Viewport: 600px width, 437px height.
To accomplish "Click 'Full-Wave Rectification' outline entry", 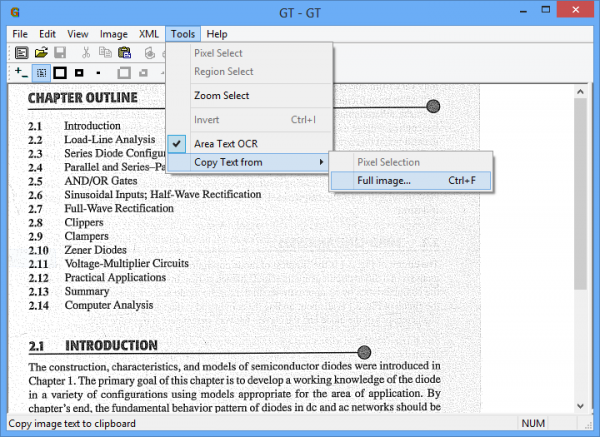I will coord(119,209).
